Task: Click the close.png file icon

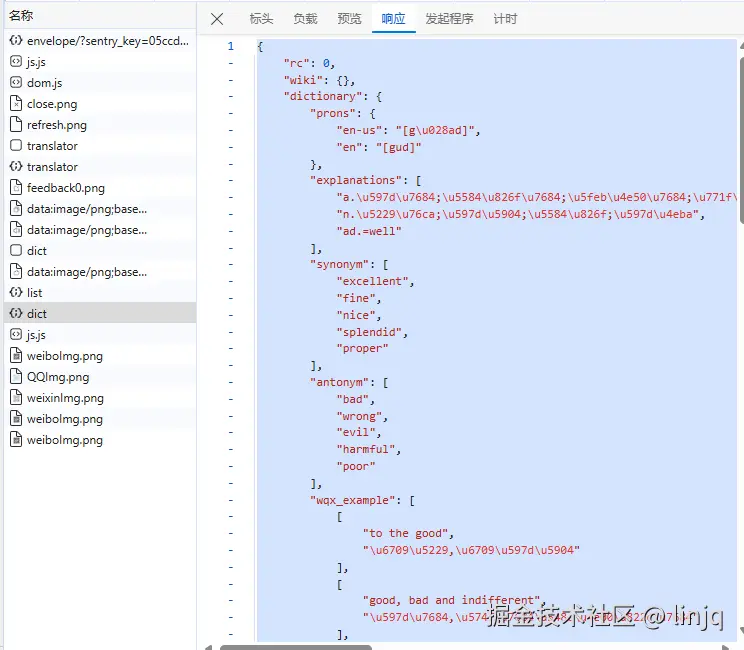Action: 16,103
